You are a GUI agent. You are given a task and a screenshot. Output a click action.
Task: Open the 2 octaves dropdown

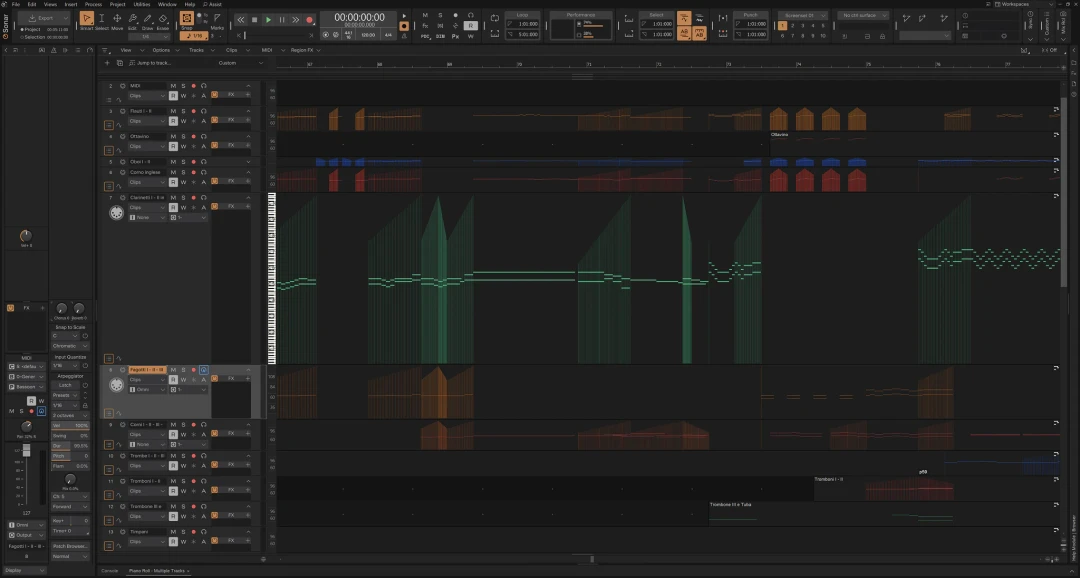pyautogui.click(x=70, y=415)
